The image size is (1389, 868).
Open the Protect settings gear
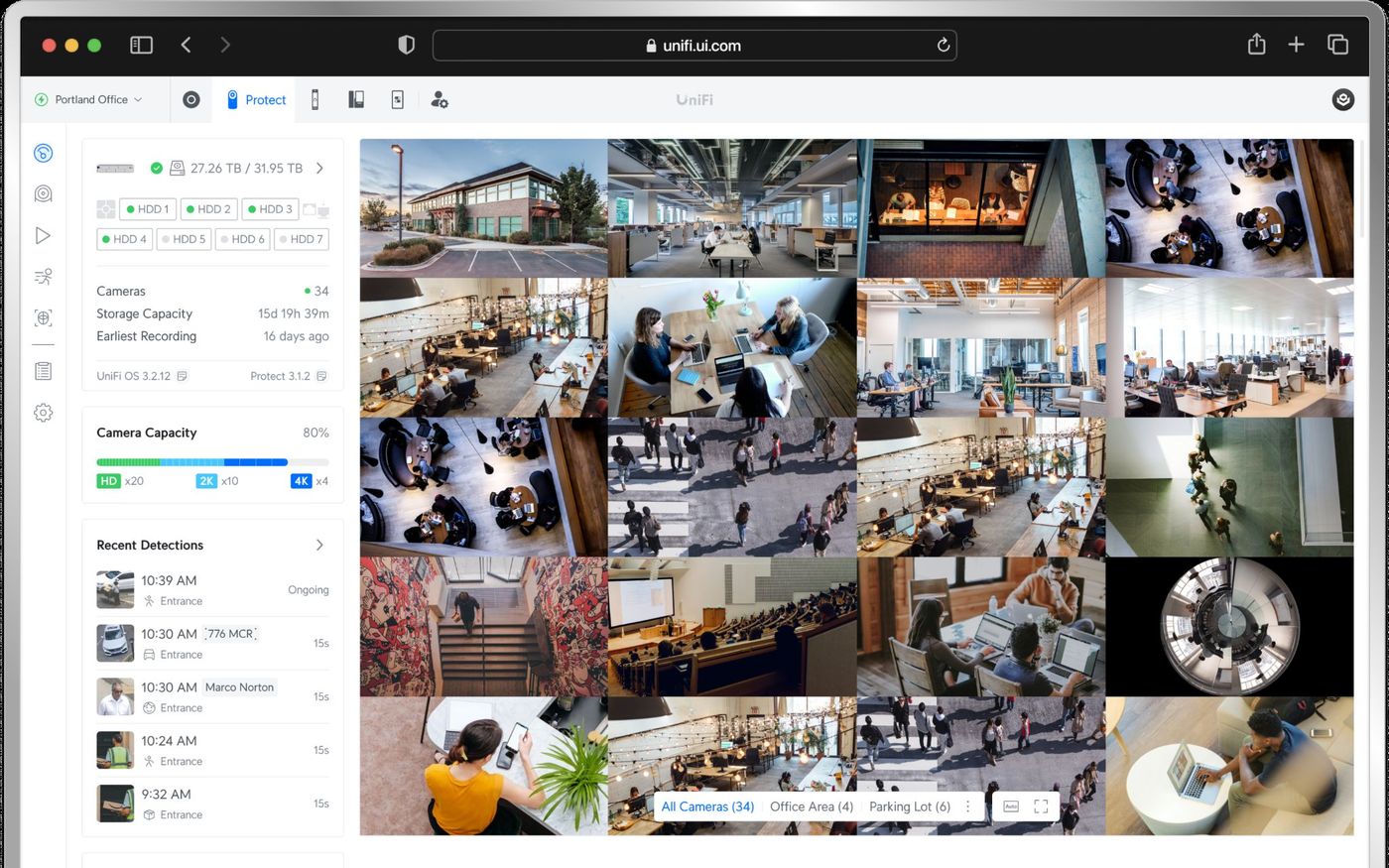tap(43, 413)
